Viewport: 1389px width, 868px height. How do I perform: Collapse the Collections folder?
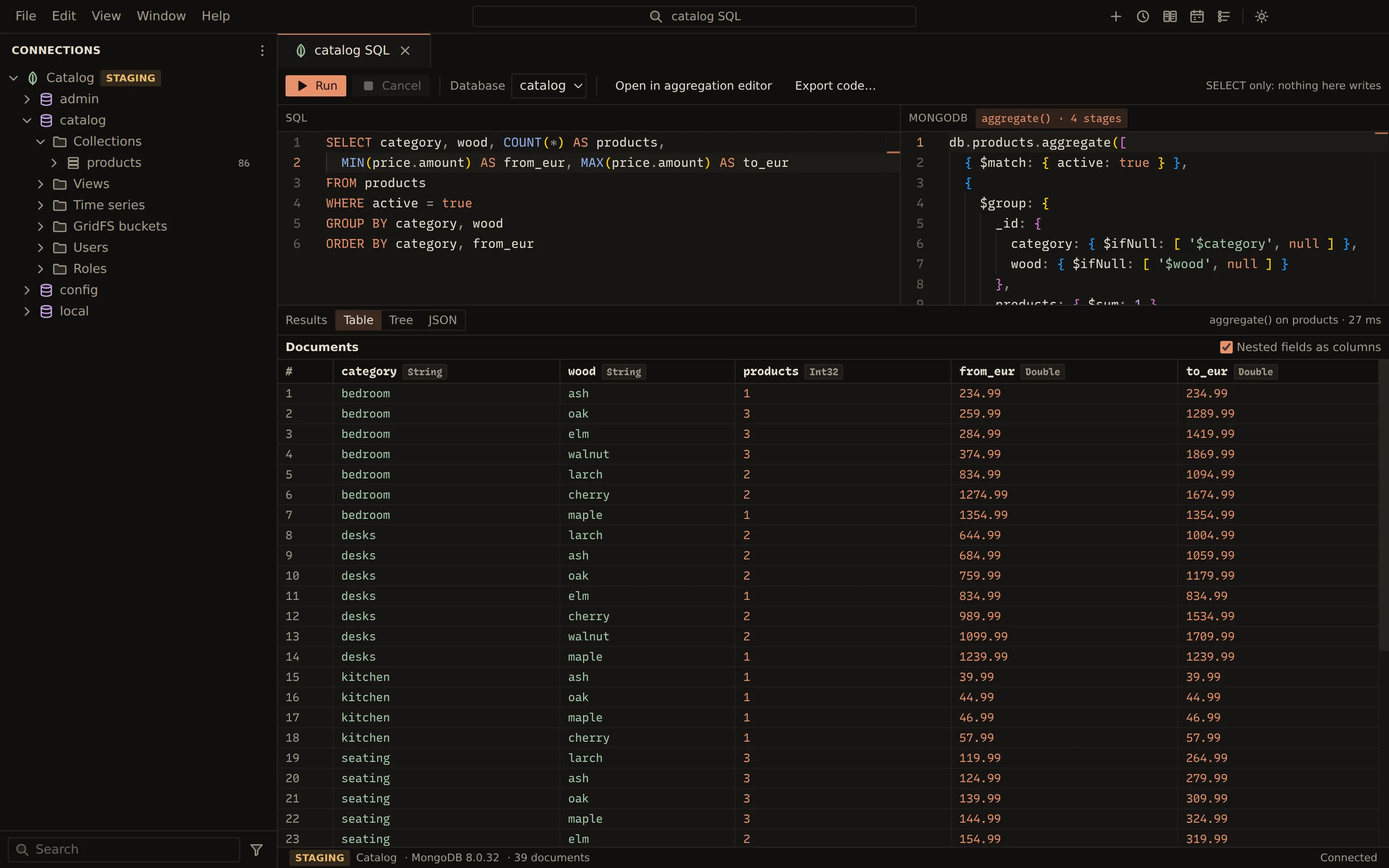(40, 142)
